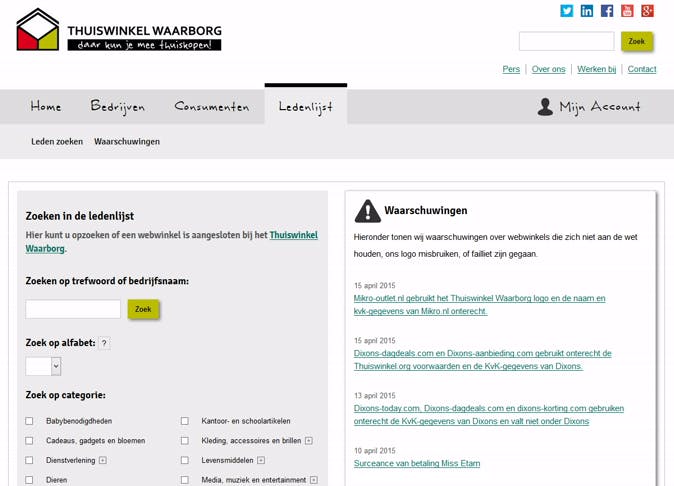Open the YouTube social icon
Screen dimensions: 674x486
(627, 11)
